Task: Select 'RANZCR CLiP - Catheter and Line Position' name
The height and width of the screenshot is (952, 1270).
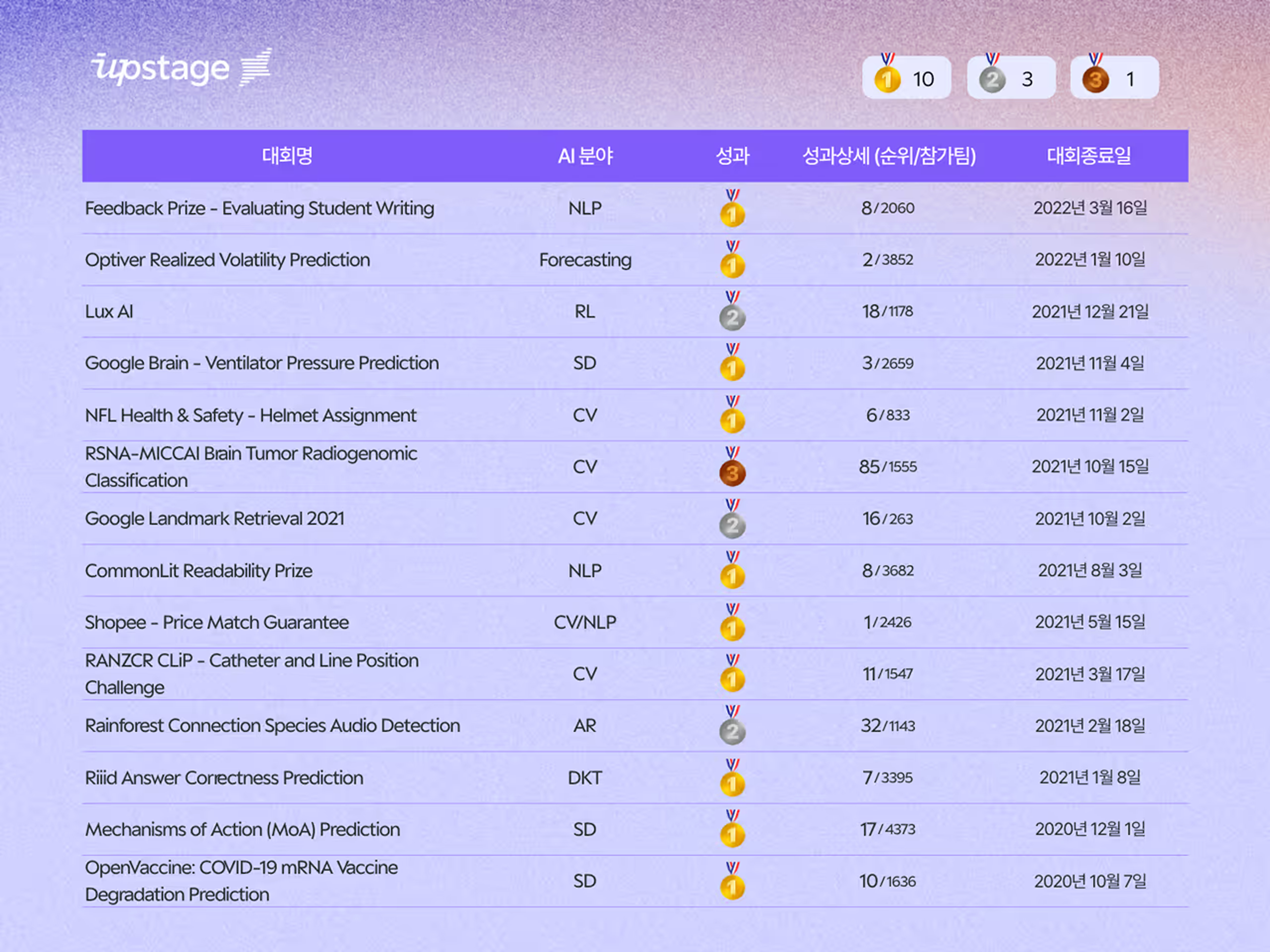Action: [252, 674]
